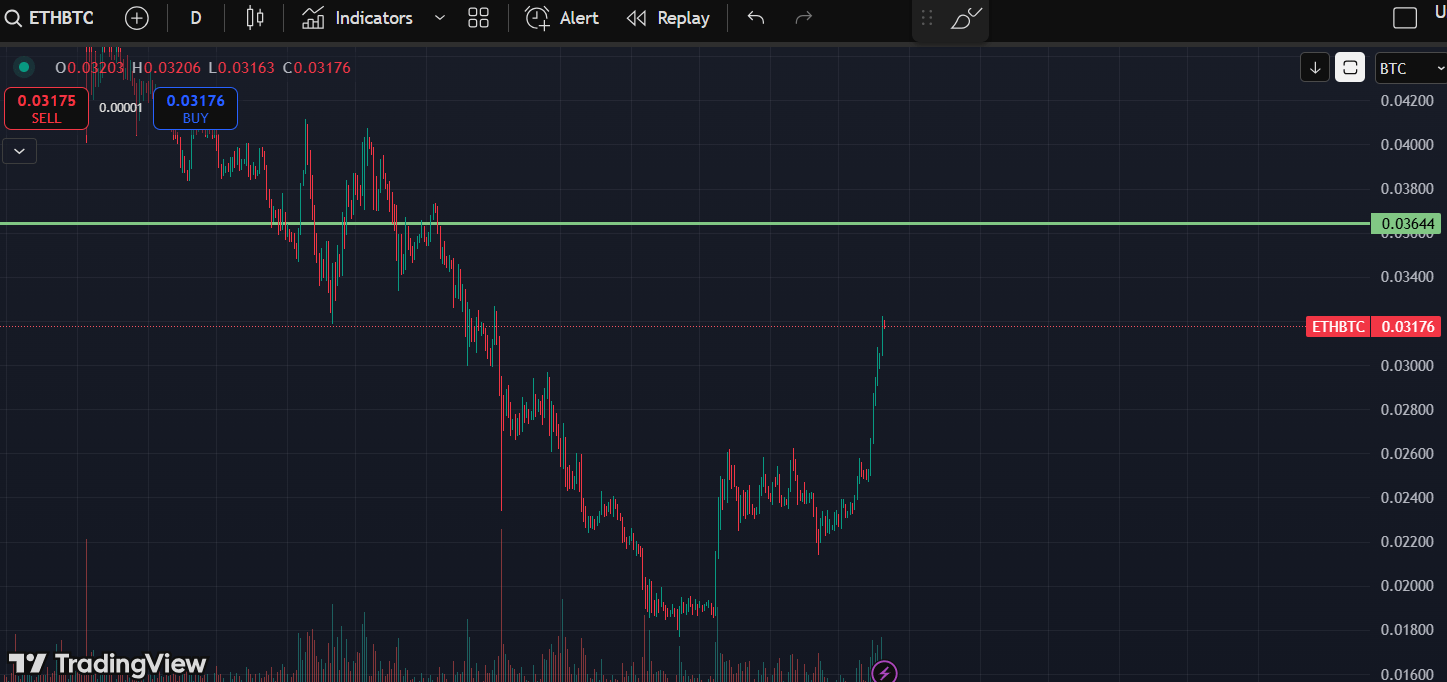Select the green 0.03644 price line label
Screen dimensions: 1447x682
click(1405, 224)
